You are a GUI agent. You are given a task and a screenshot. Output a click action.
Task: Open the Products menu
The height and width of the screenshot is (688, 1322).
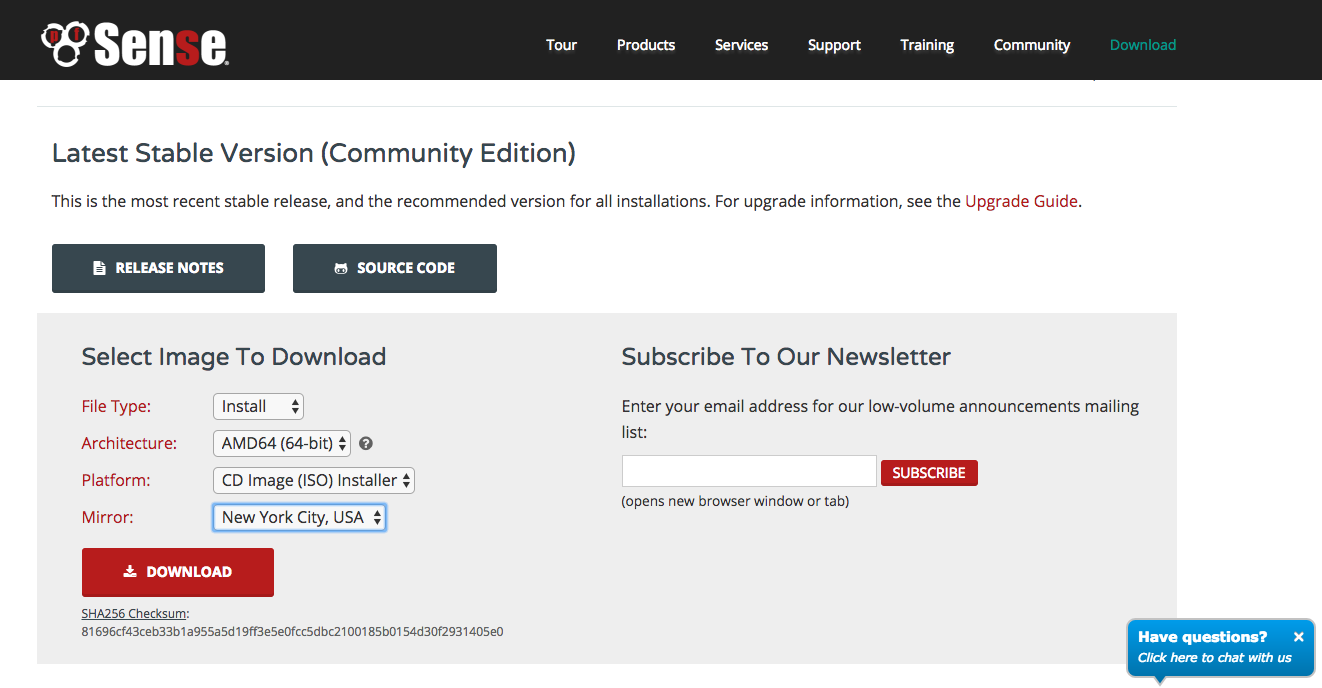645,45
